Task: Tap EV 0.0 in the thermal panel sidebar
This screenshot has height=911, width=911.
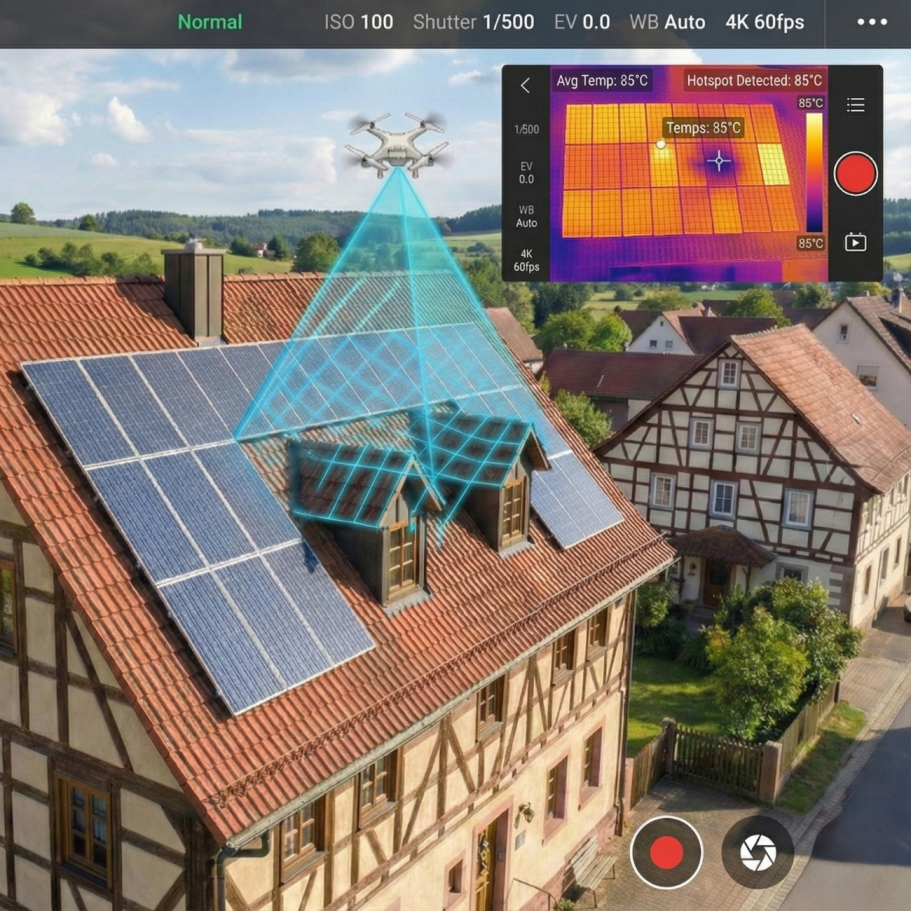Action: pos(526,173)
